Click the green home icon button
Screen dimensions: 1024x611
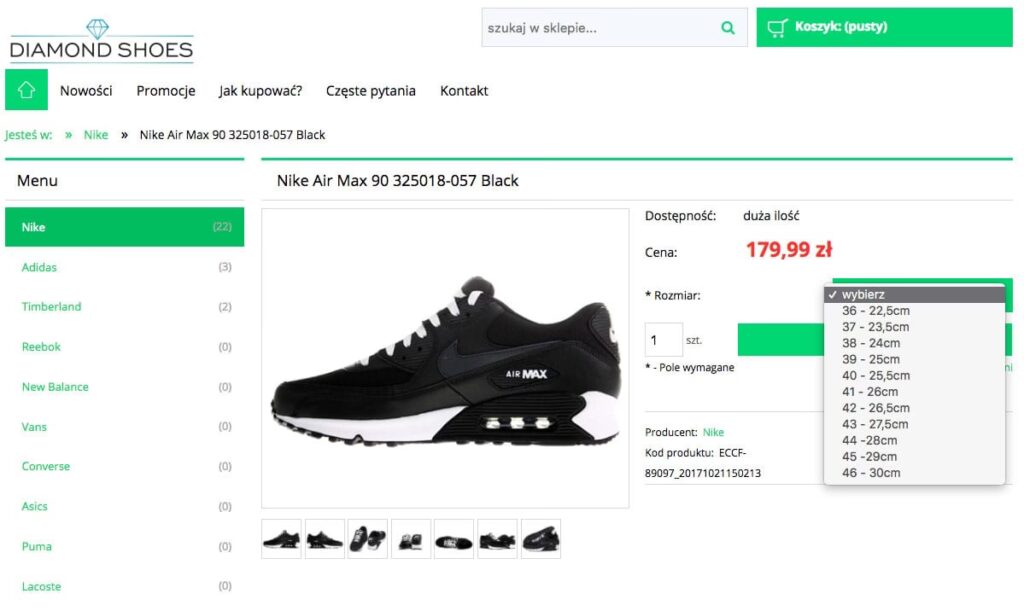click(26, 89)
